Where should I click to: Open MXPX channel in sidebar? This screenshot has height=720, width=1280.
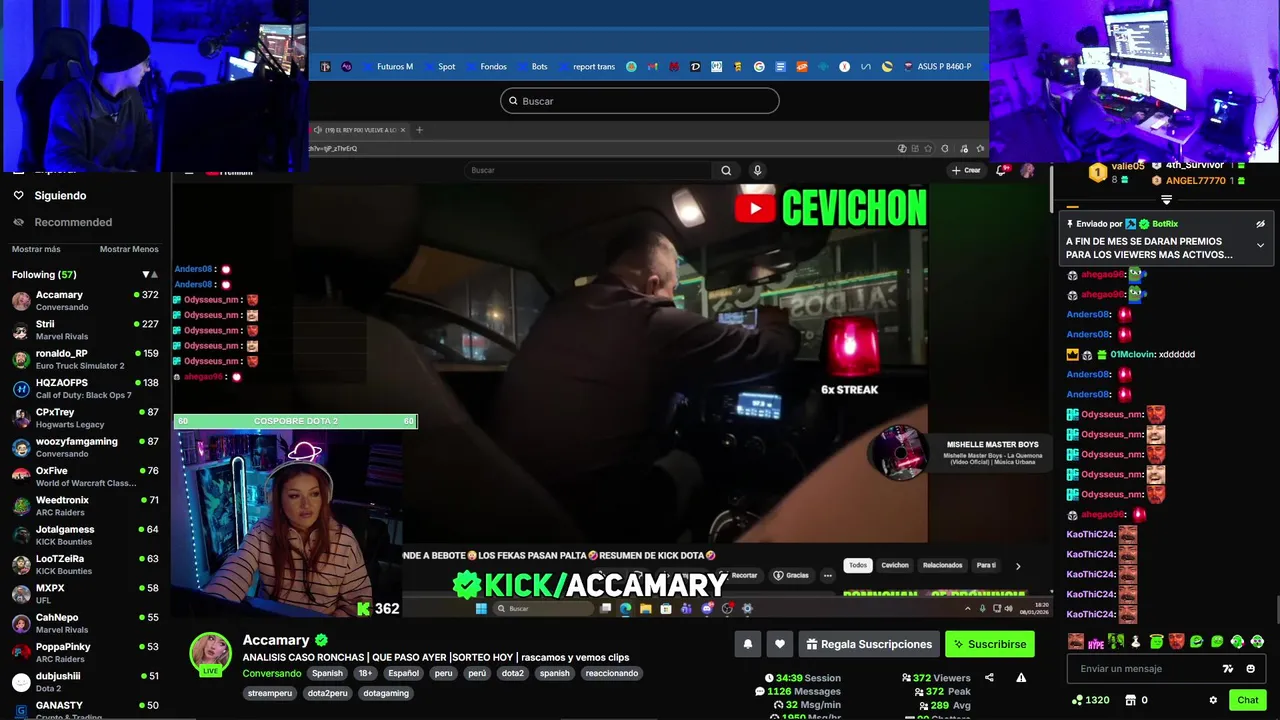pyautogui.click(x=85, y=594)
